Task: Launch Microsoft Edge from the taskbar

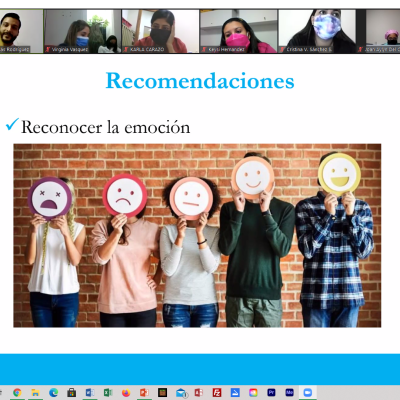Action: click(53, 392)
